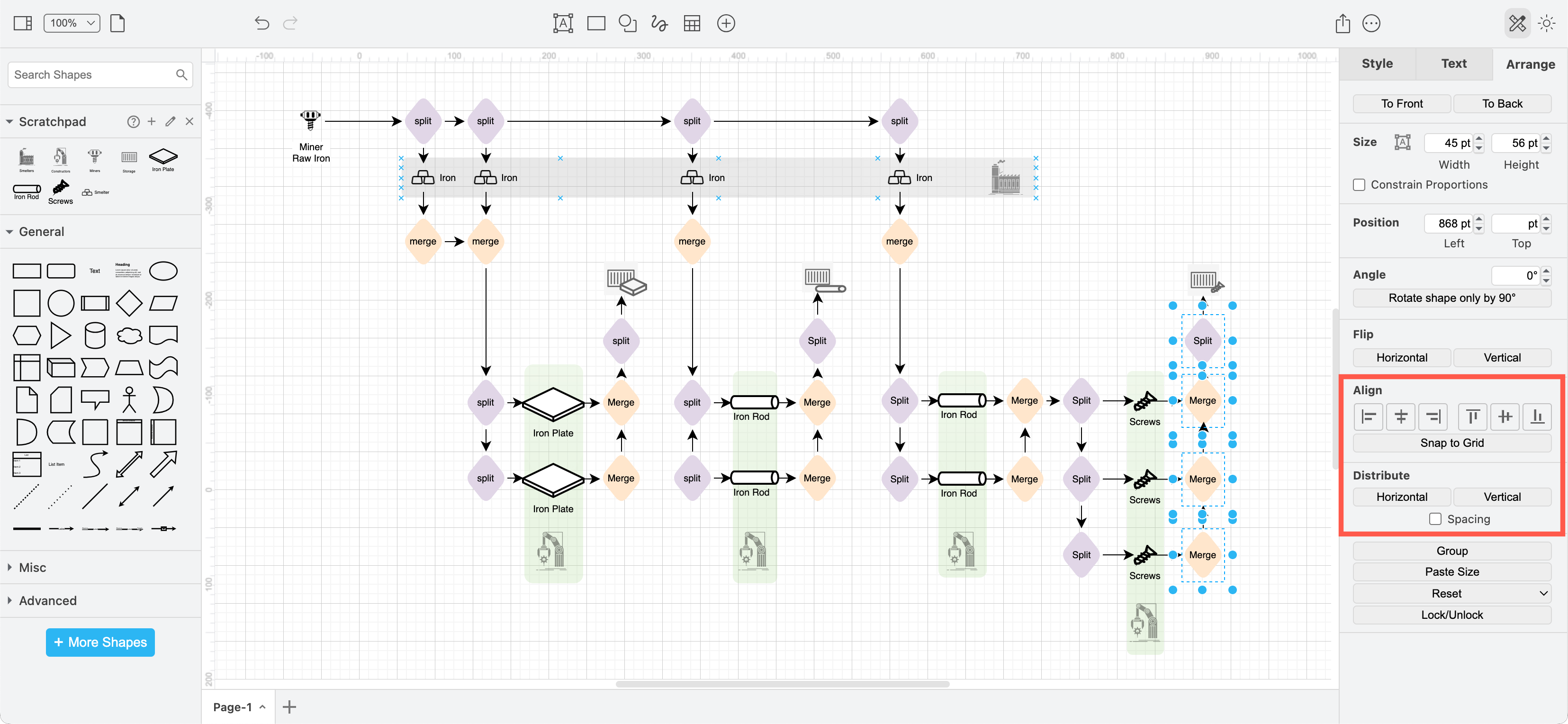Select the freehand drawing tool
Screen dimensions: 1568x724
(x=659, y=23)
